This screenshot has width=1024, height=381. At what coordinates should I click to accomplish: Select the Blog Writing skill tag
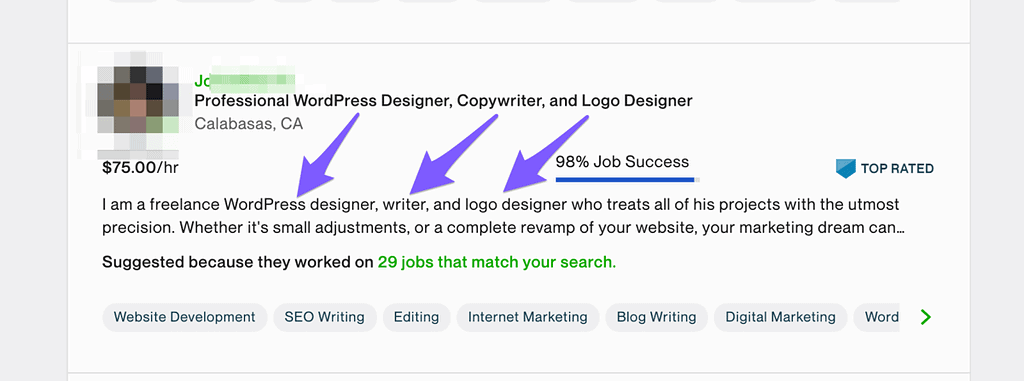[657, 317]
